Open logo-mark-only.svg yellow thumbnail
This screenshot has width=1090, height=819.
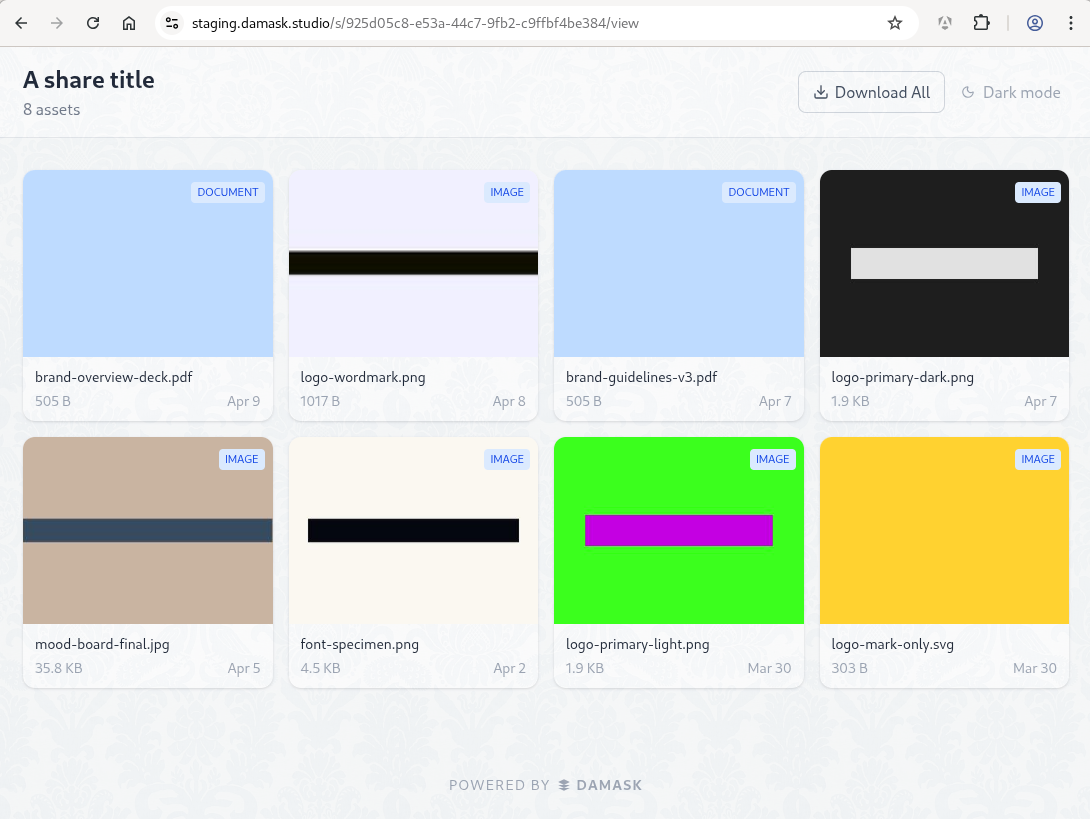[944, 530]
